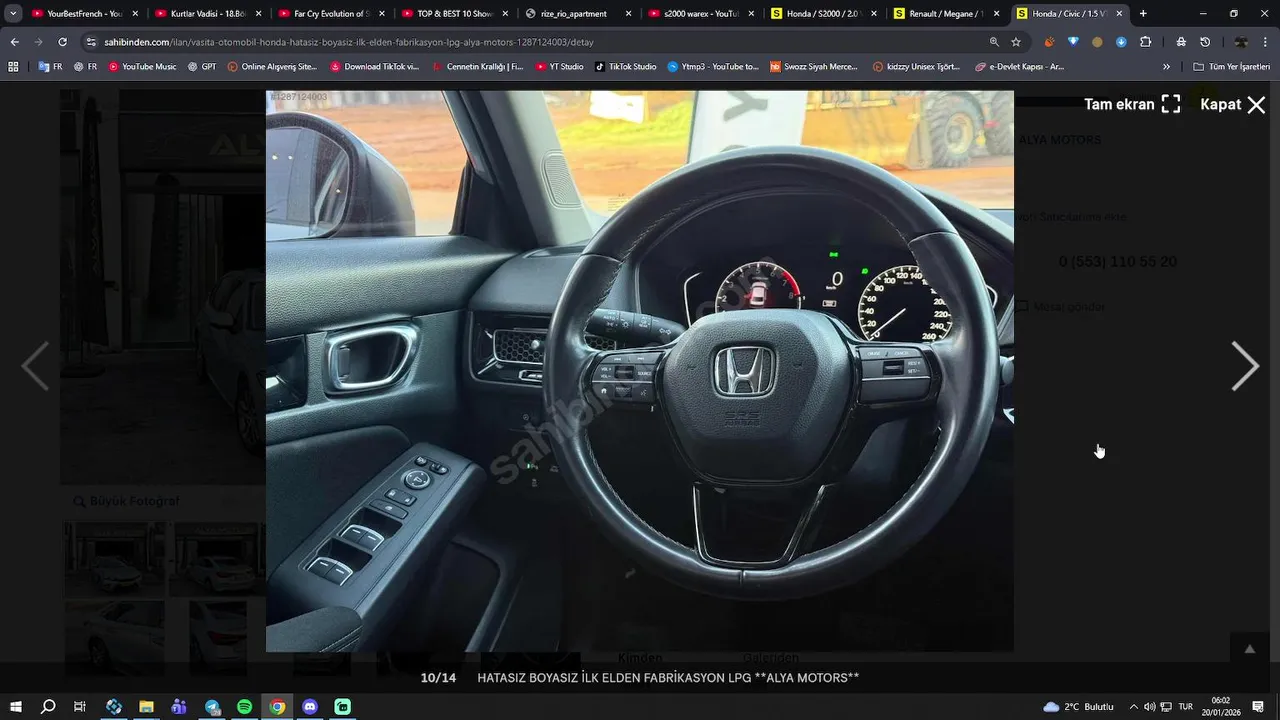Image resolution: width=1280 pixels, height=720 pixels.
Task: Switch gallery to Tam ekran fullscreen
Action: point(1132,104)
